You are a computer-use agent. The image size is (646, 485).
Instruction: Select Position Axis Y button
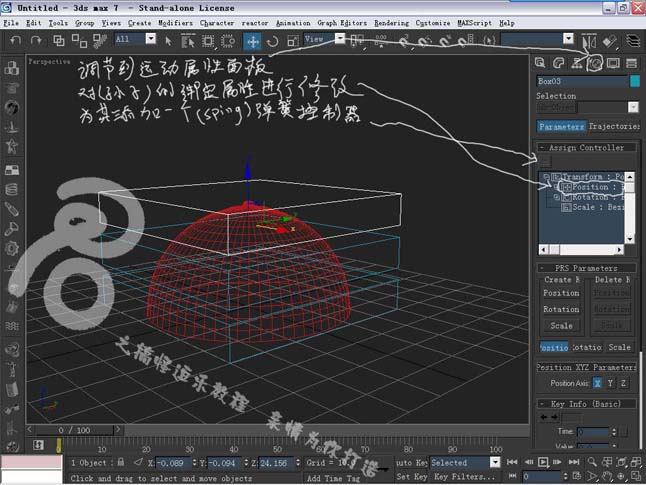(610, 383)
